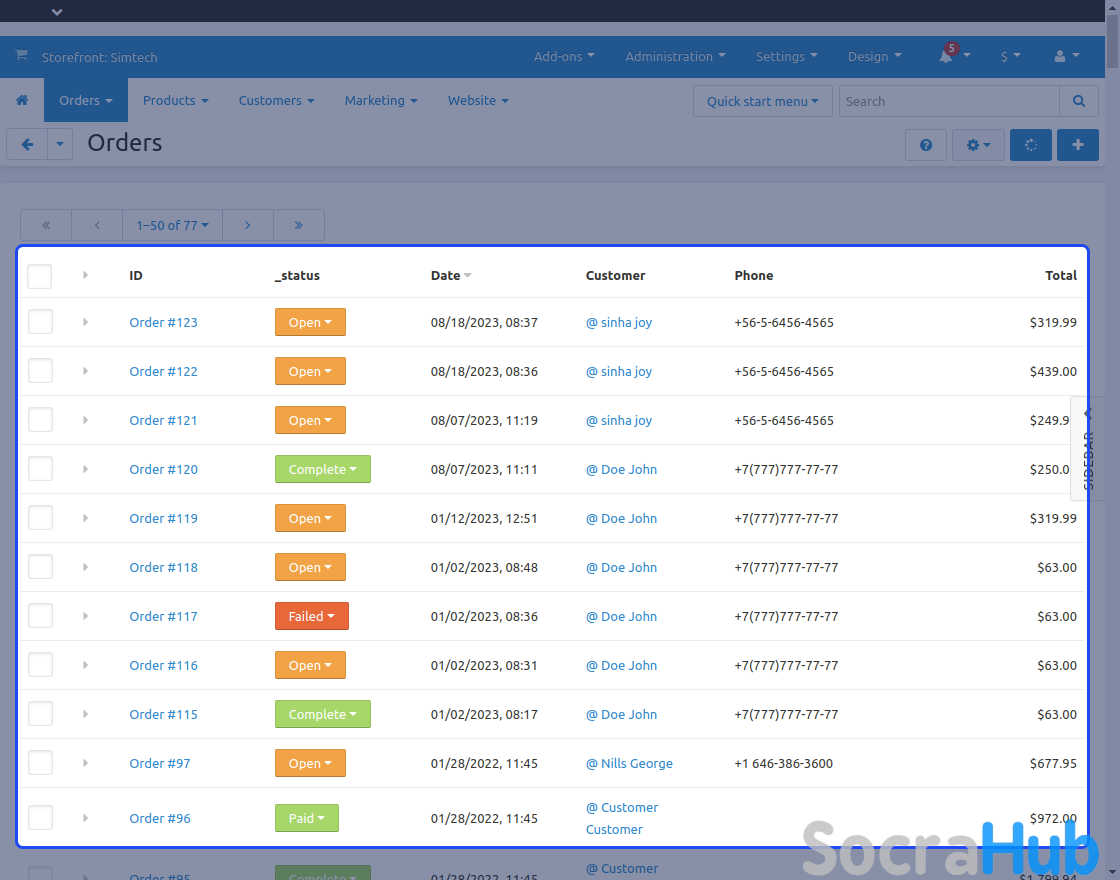Go to the home dashboard icon
This screenshot has width=1120, height=880.
tap(22, 101)
